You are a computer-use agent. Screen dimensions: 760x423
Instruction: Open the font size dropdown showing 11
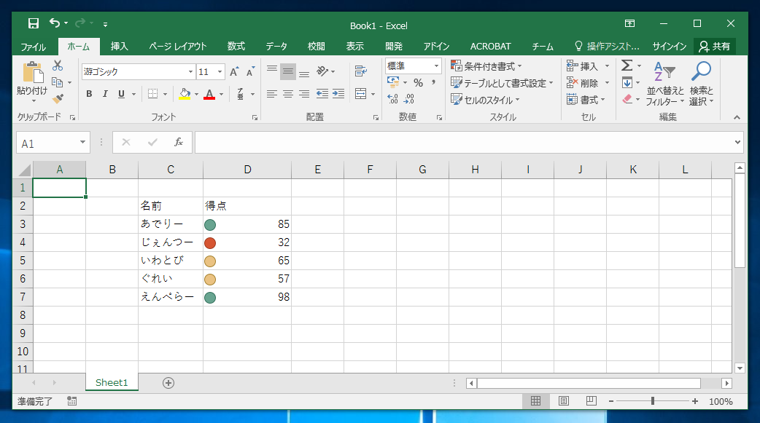point(220,72)
